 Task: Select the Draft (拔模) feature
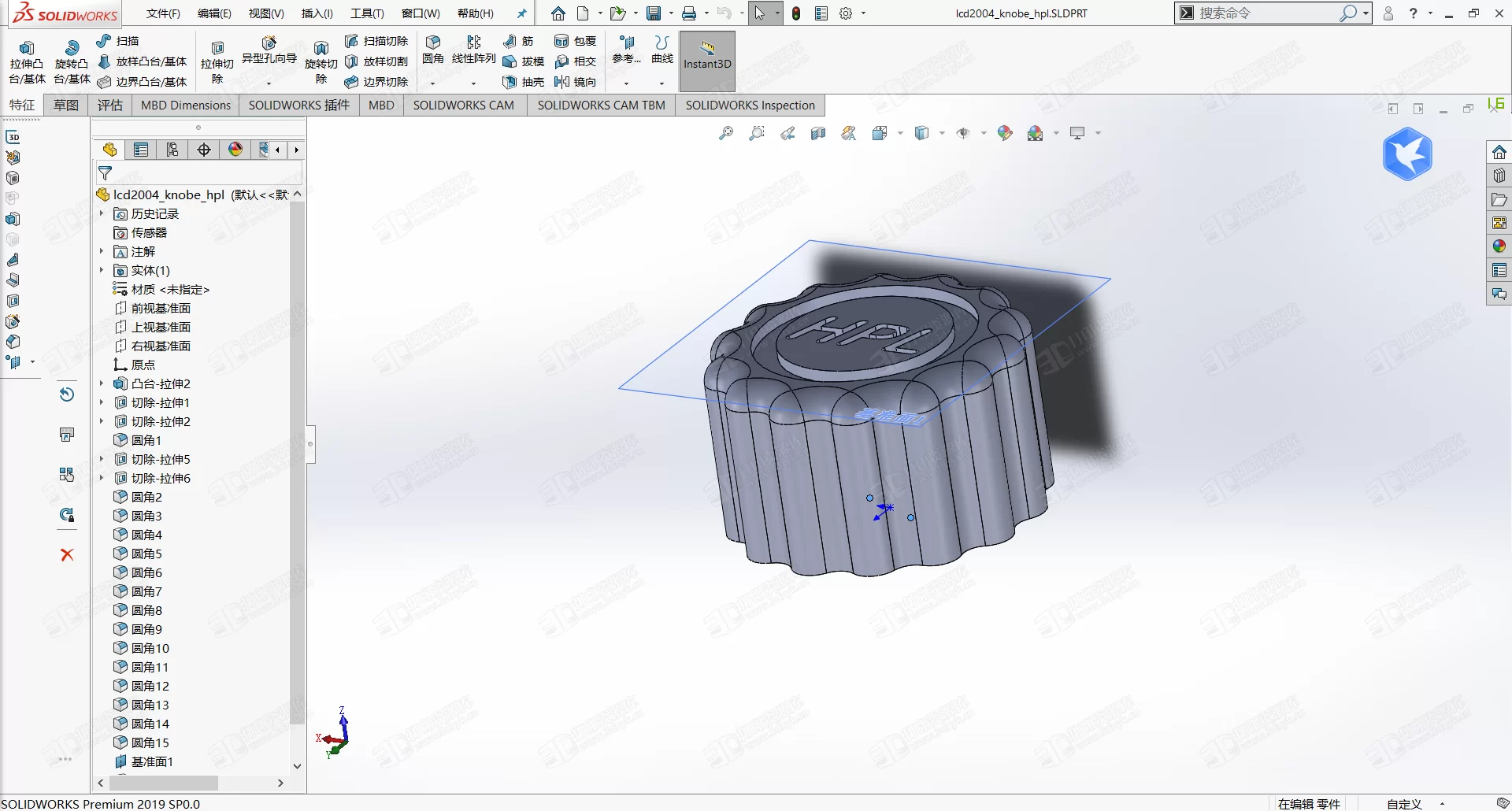pos(524,61)
